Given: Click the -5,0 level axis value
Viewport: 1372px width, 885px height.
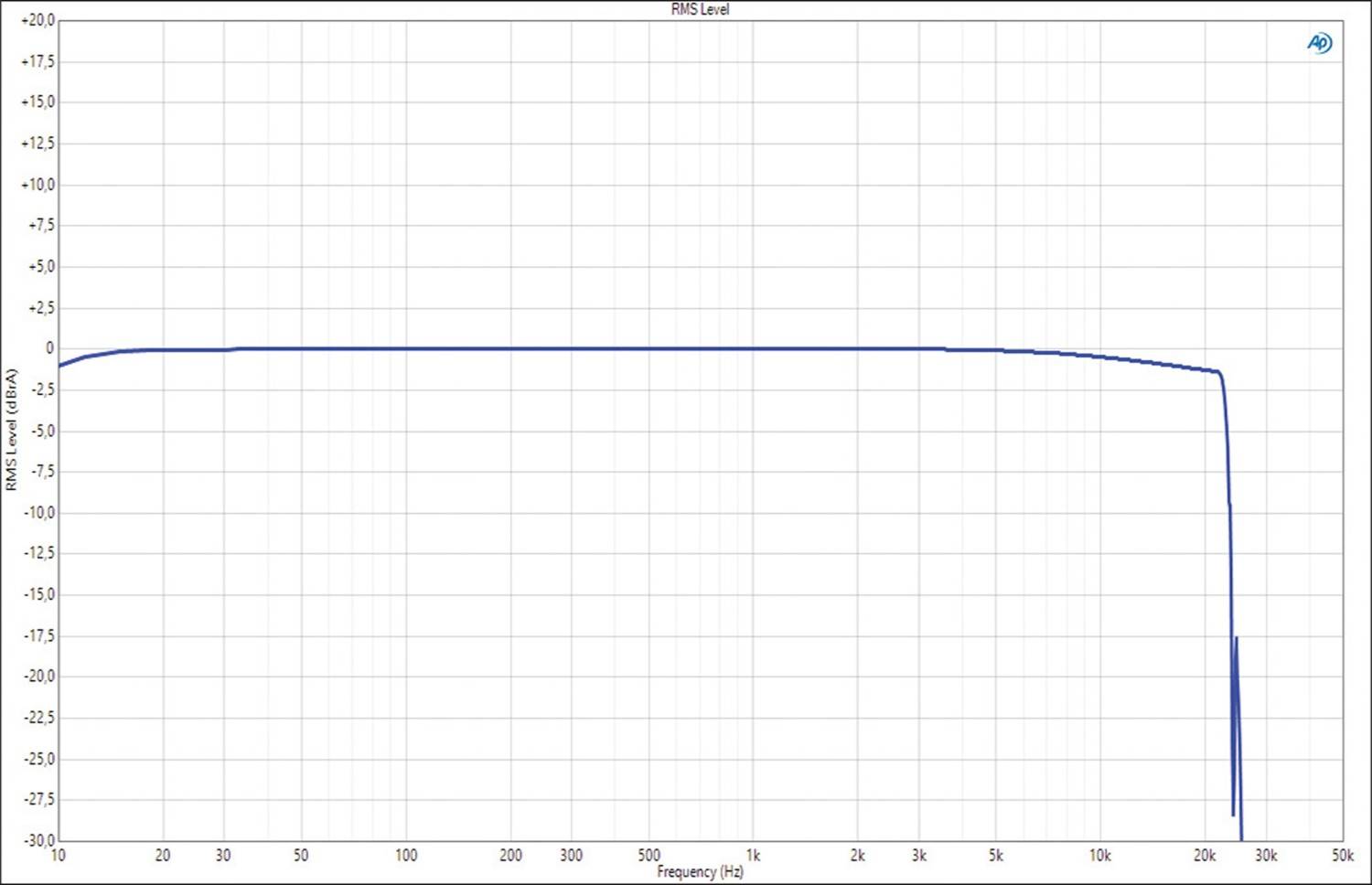Looking at the screenshot, I should tap(42, 430).
